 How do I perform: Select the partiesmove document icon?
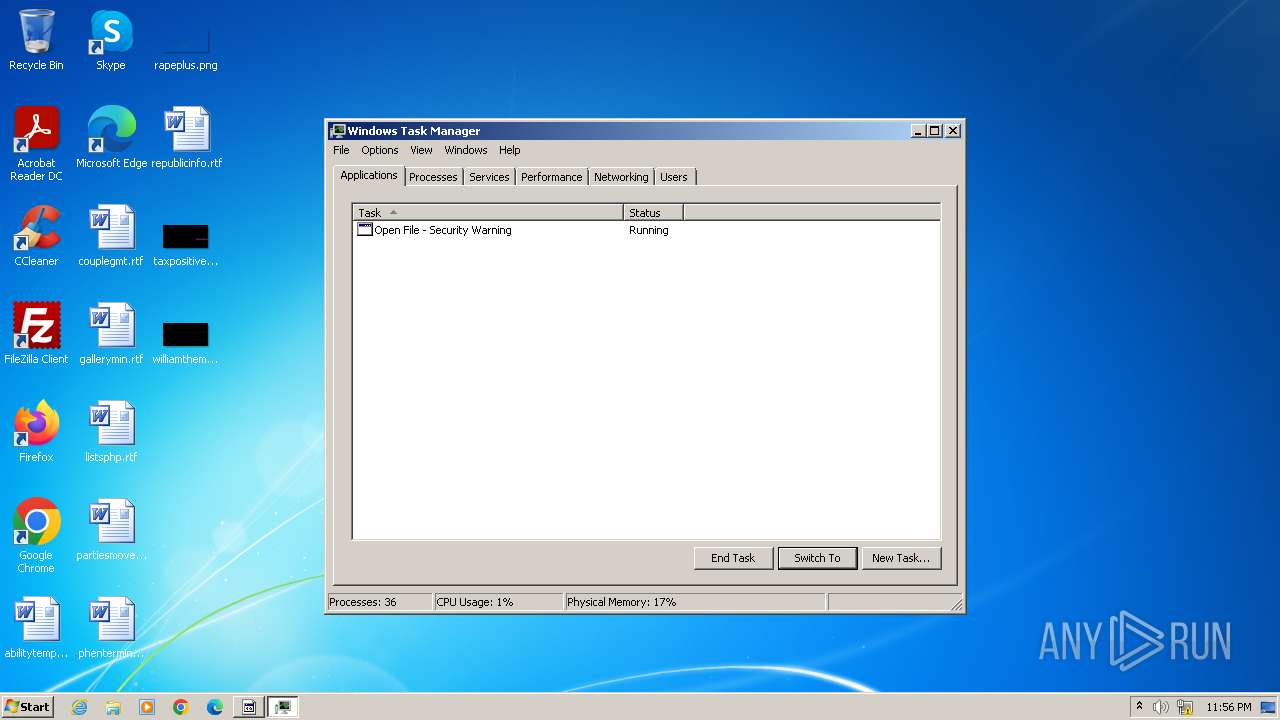[x=111, y=530]
